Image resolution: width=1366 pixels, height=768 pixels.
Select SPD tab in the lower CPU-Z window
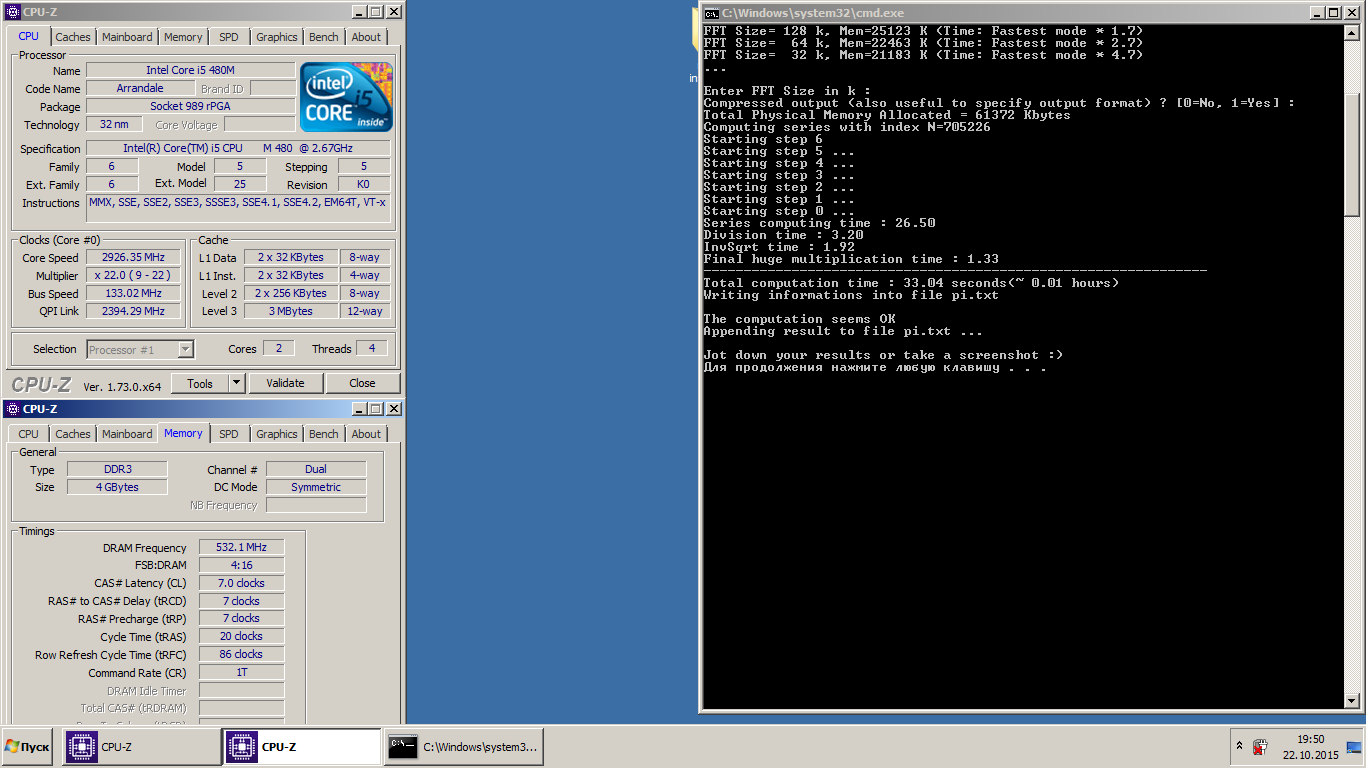pyautogui.click(x=229, y=434)
